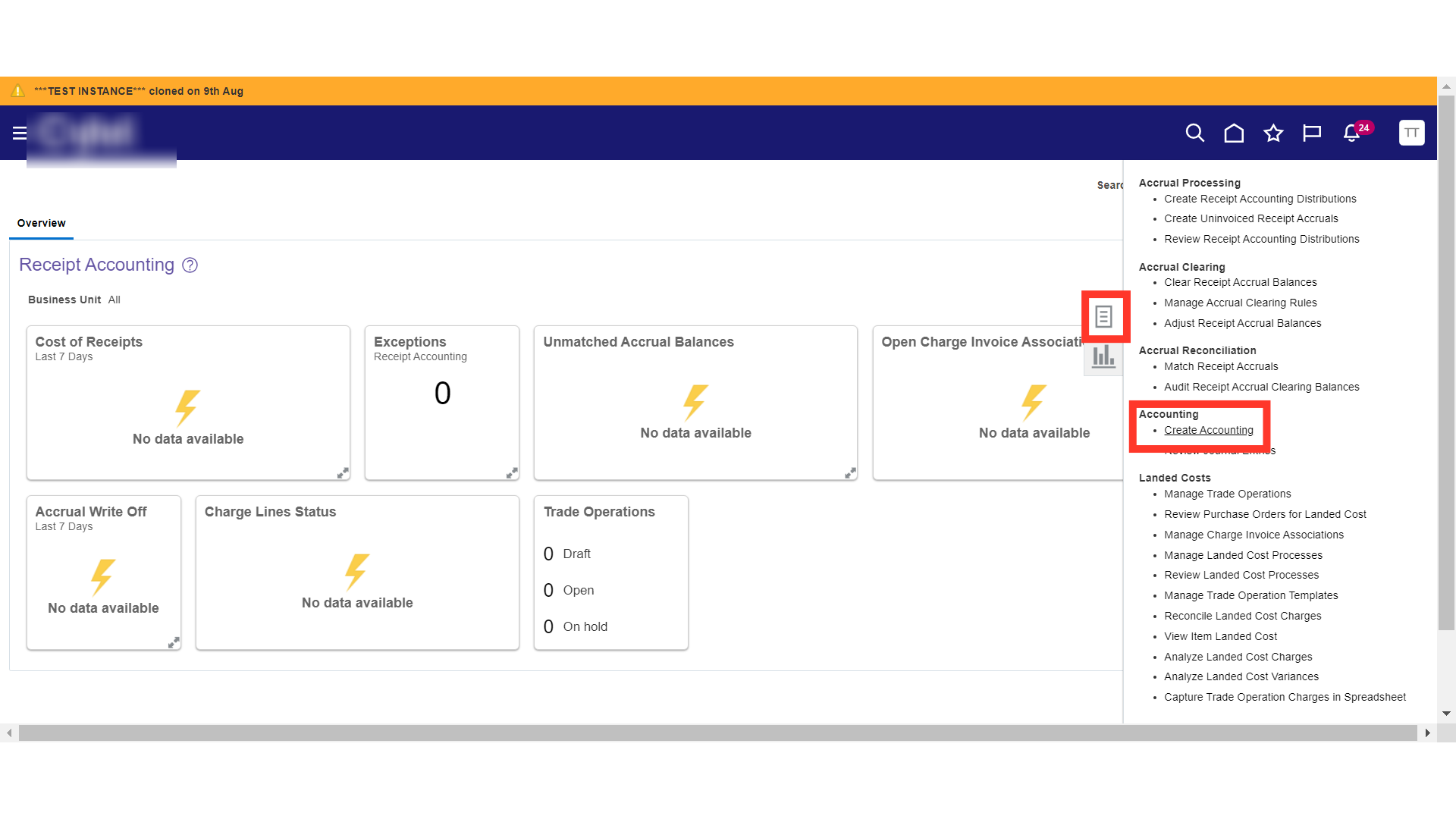Open Manage Charge Invoice Associations
Screen dimensions: 1456x819
coord(1254,535)
